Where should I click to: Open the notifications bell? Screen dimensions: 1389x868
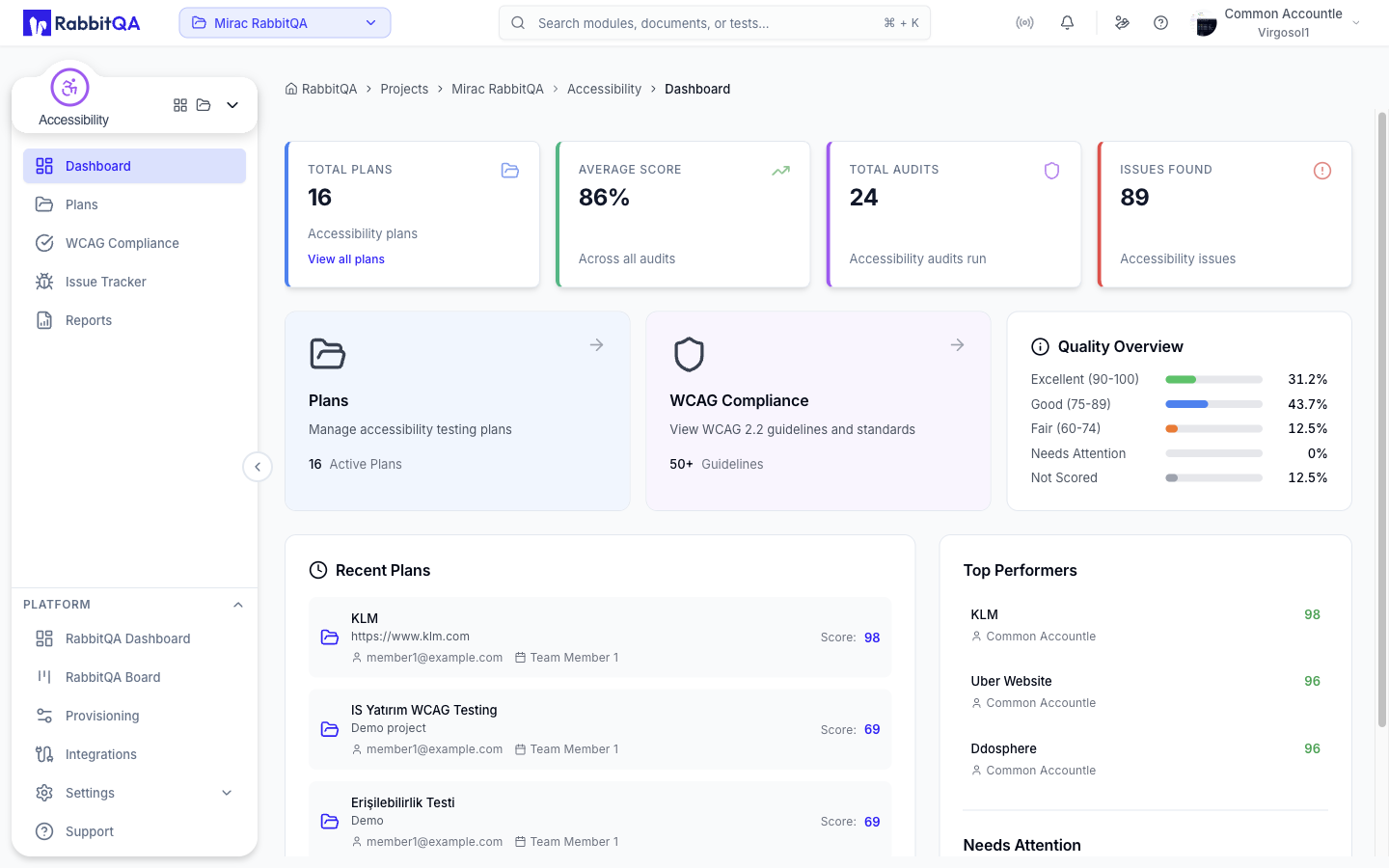[1067, 23]
